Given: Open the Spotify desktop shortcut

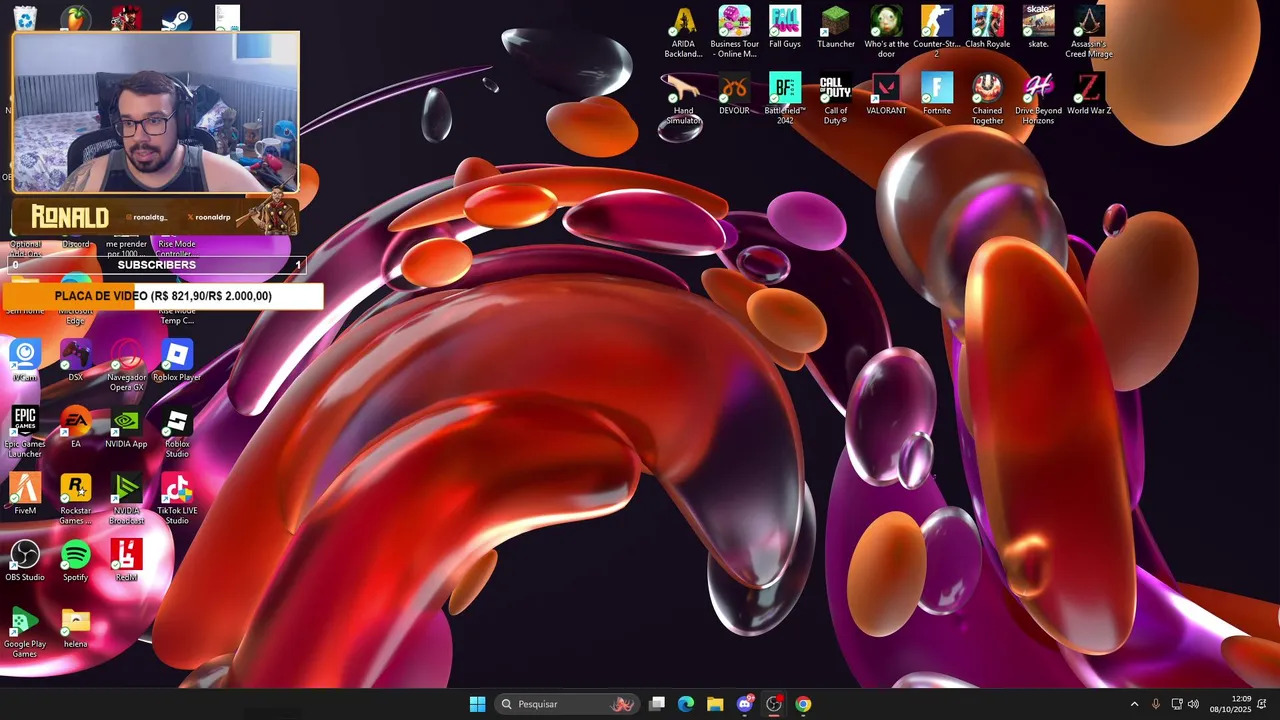Looking at the screenshot, I should point(76,560).
